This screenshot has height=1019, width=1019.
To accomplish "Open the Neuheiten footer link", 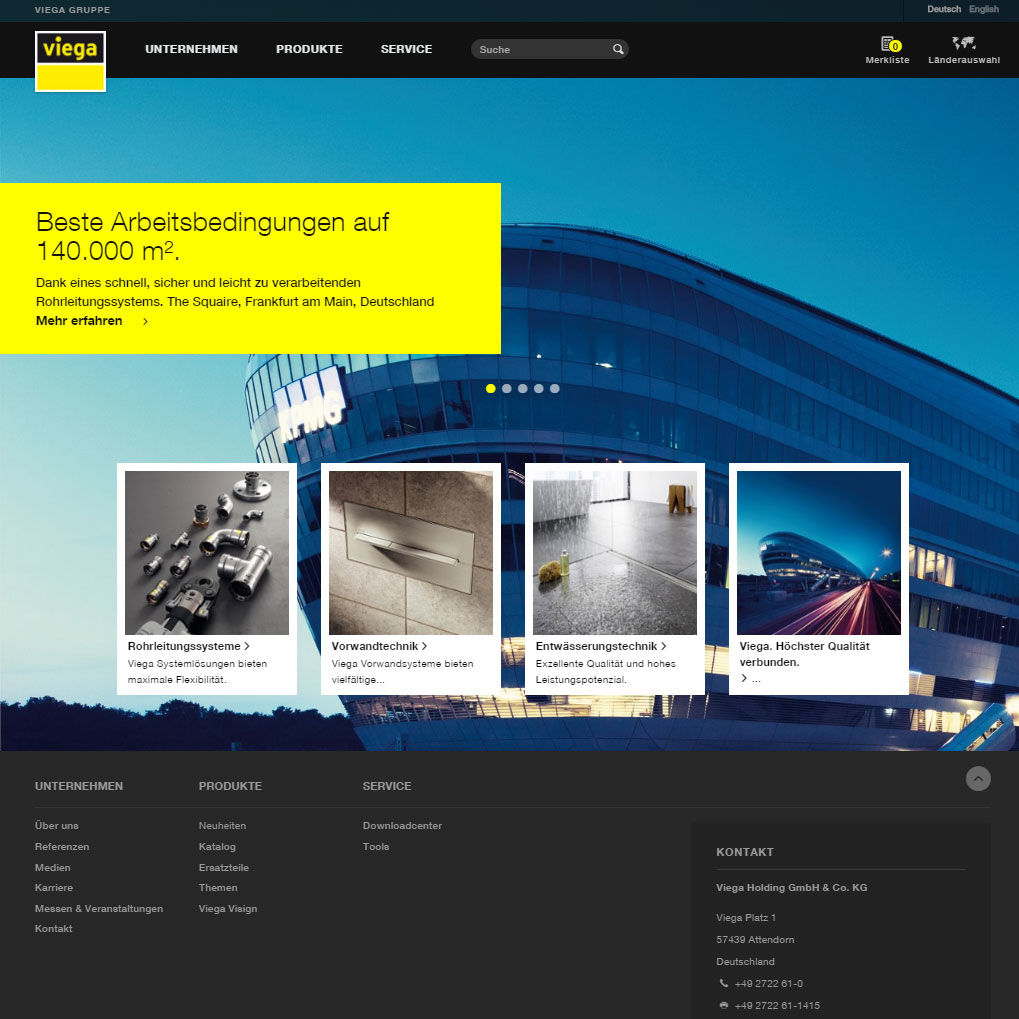I will pos(222,826).
